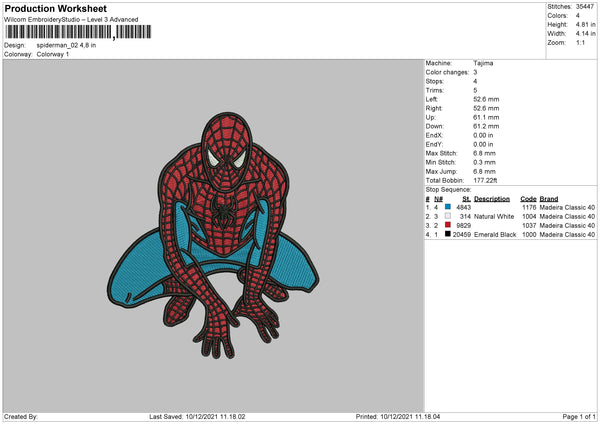Click the 'Max Jump:' label
The height and width of the screenshot is (424, 600).
point(441,171)
